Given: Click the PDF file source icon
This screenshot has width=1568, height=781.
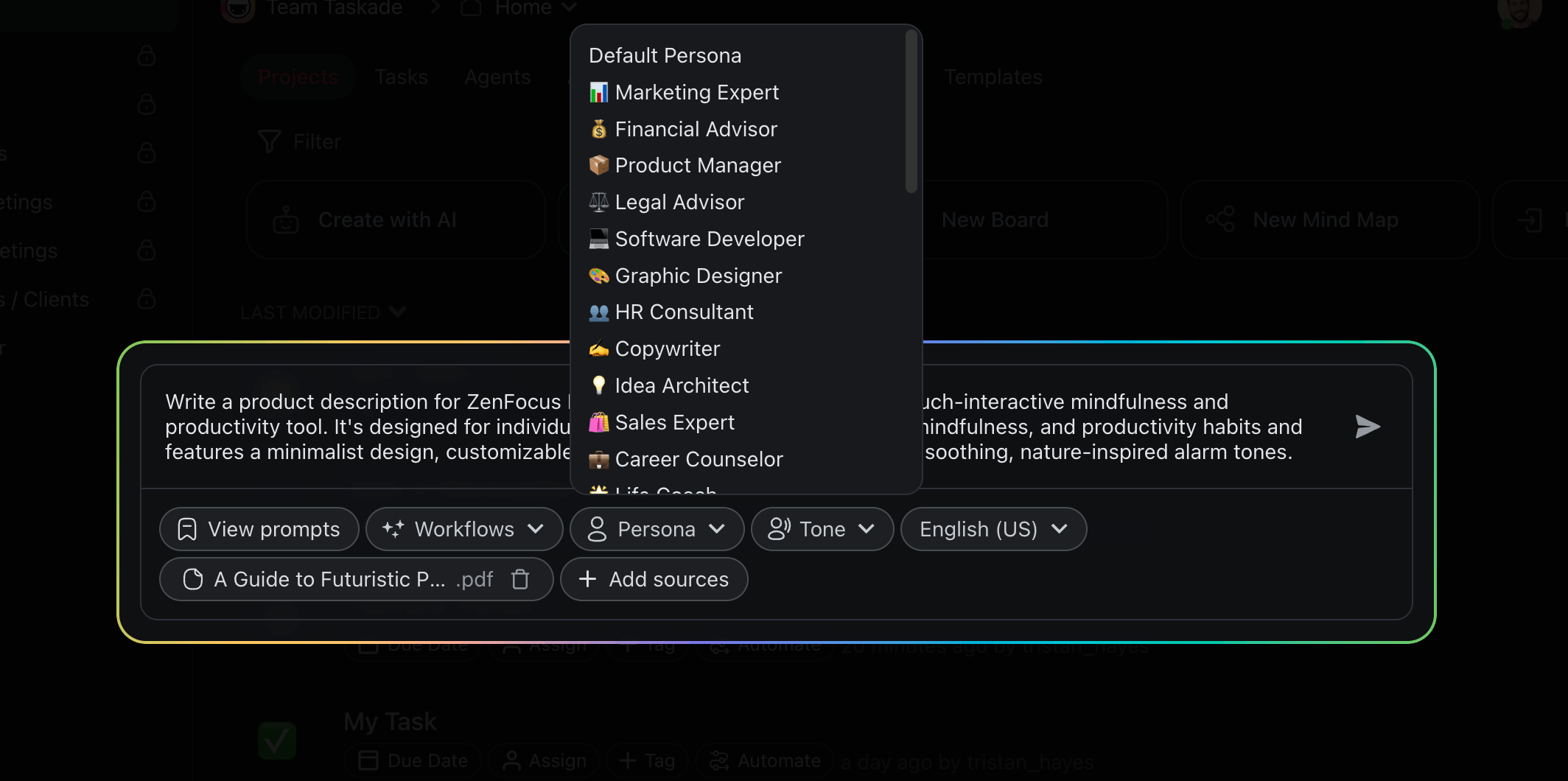Looking at the screenshot, I should pos(193,580).
